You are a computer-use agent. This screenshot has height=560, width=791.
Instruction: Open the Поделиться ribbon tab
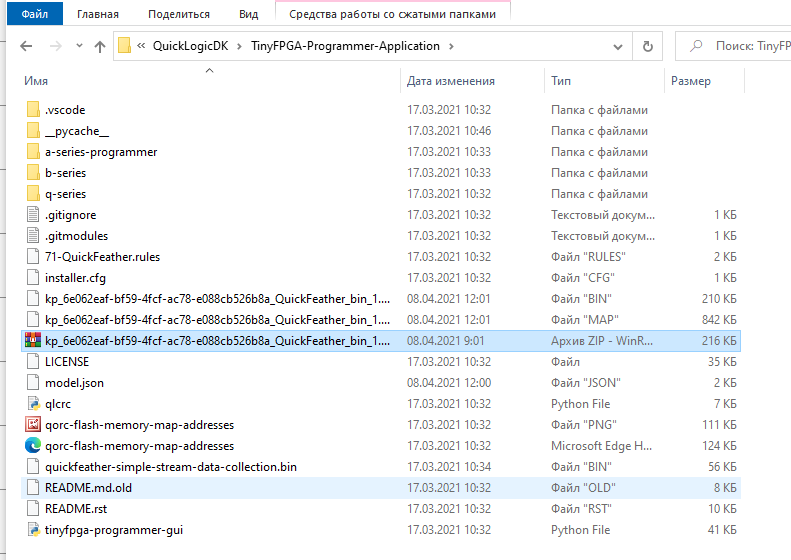pos(179,14)
